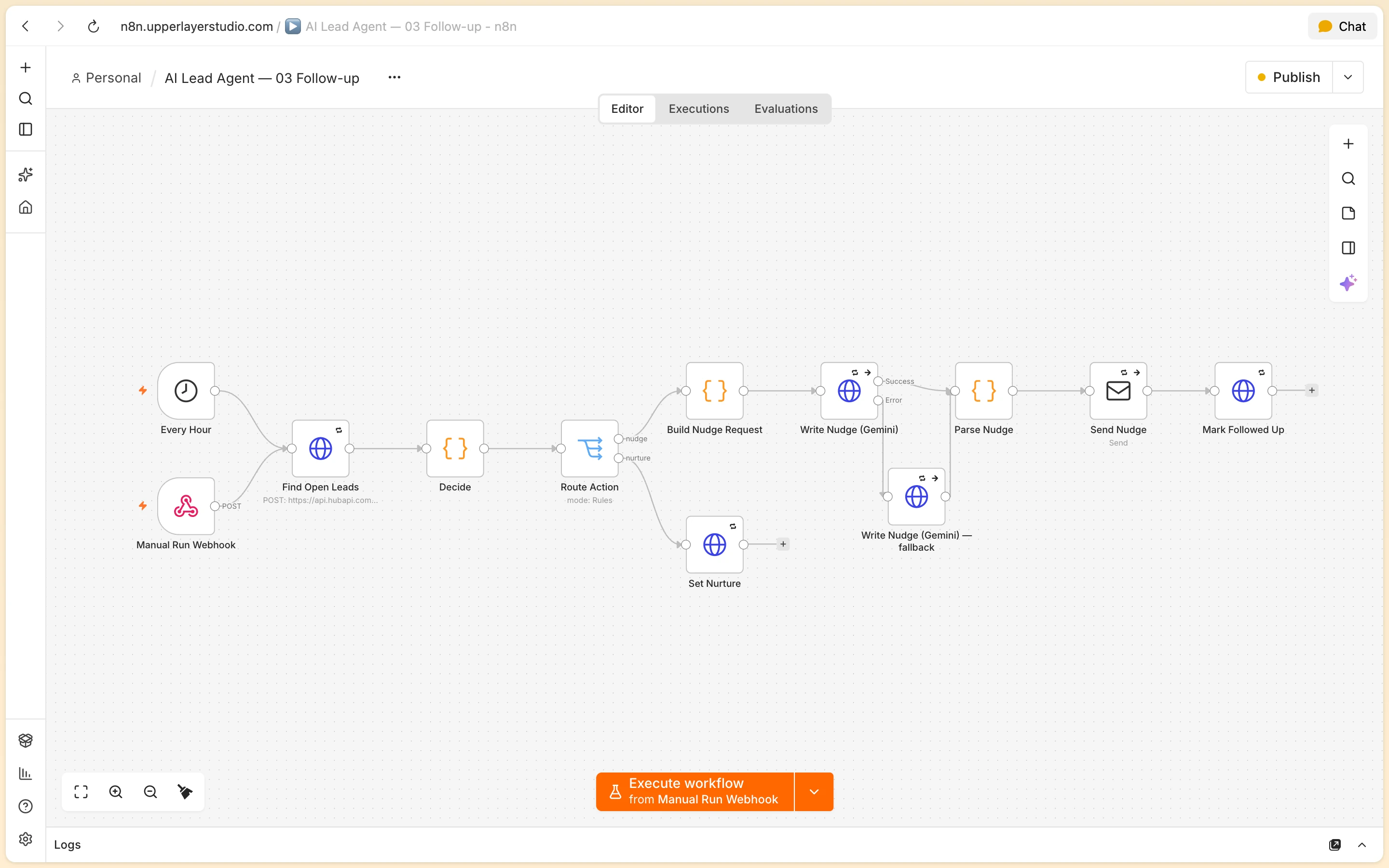Open the Every Hour schedule trigger node
This screenshot has width=1389, height=868.
[x=186, y=391]
